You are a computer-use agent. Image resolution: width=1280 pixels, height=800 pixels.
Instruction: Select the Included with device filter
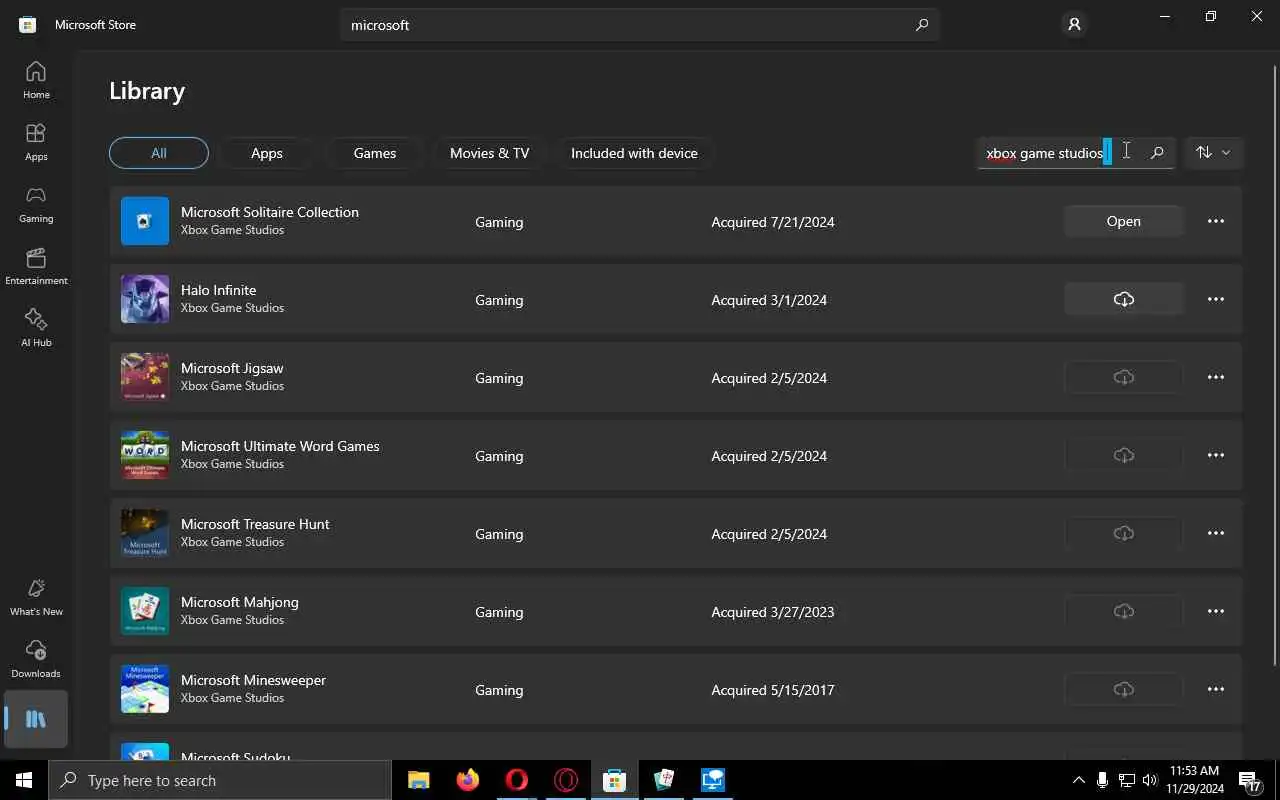coord(634,153)
